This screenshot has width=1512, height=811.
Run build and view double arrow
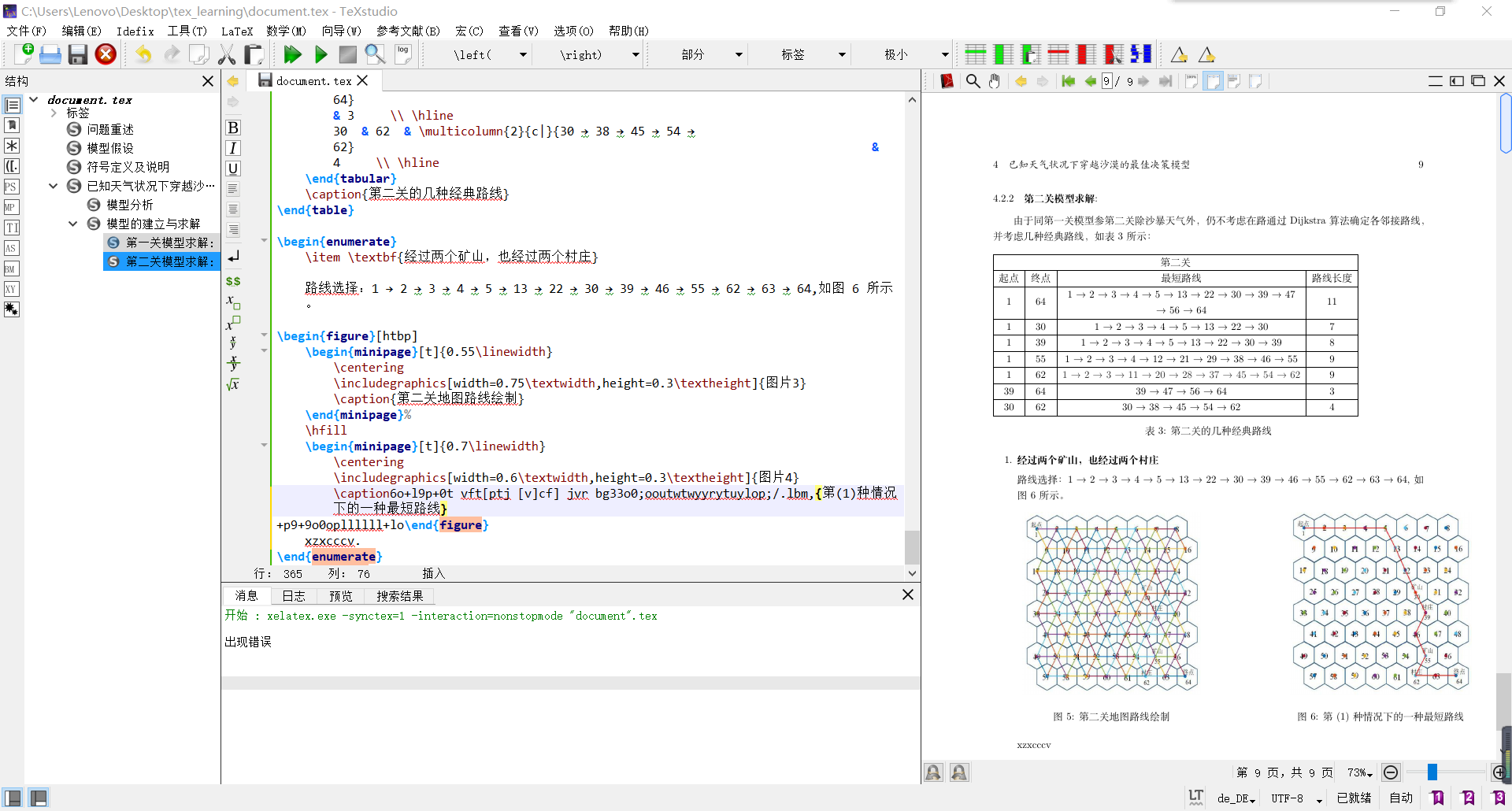point(293,54)
